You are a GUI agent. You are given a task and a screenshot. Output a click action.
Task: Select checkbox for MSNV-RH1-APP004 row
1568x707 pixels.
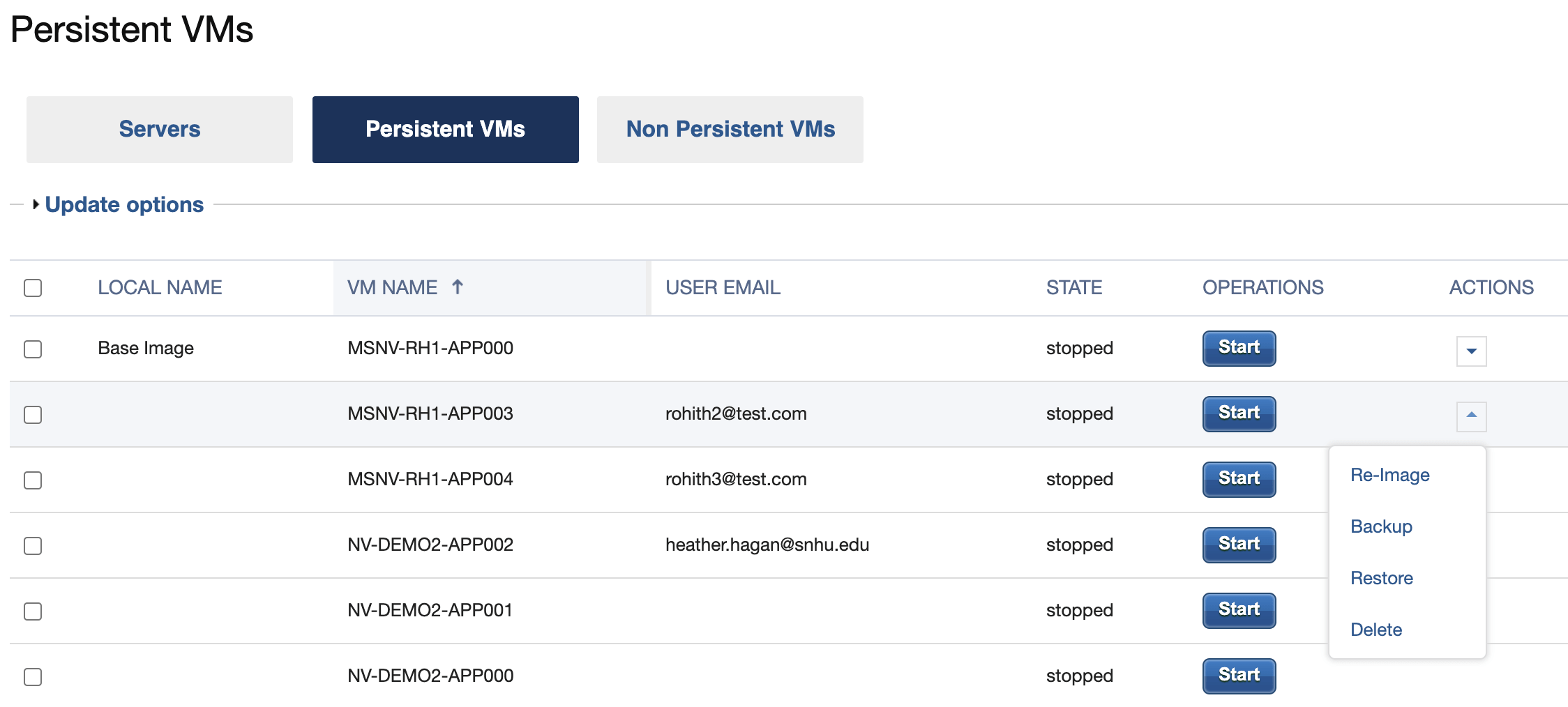pyautogui.click(x=33, y=480)
